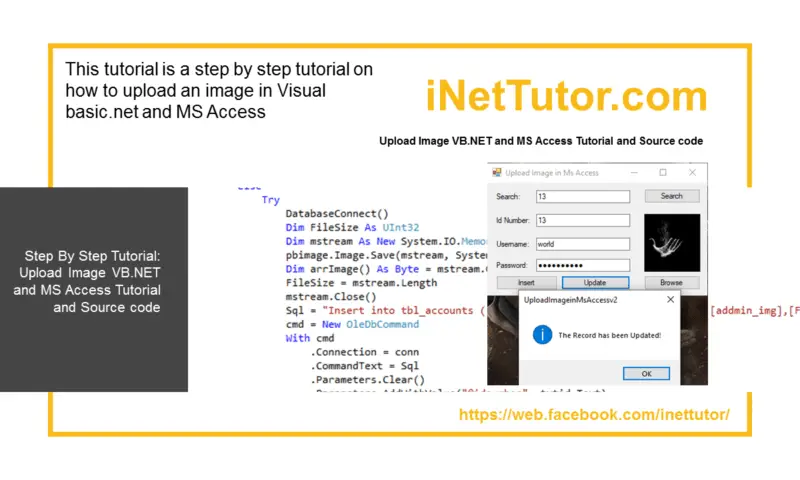The height and width of the screenshot is (480, 800).
Task: Click the masked Password field
Action: click(582, 266)
